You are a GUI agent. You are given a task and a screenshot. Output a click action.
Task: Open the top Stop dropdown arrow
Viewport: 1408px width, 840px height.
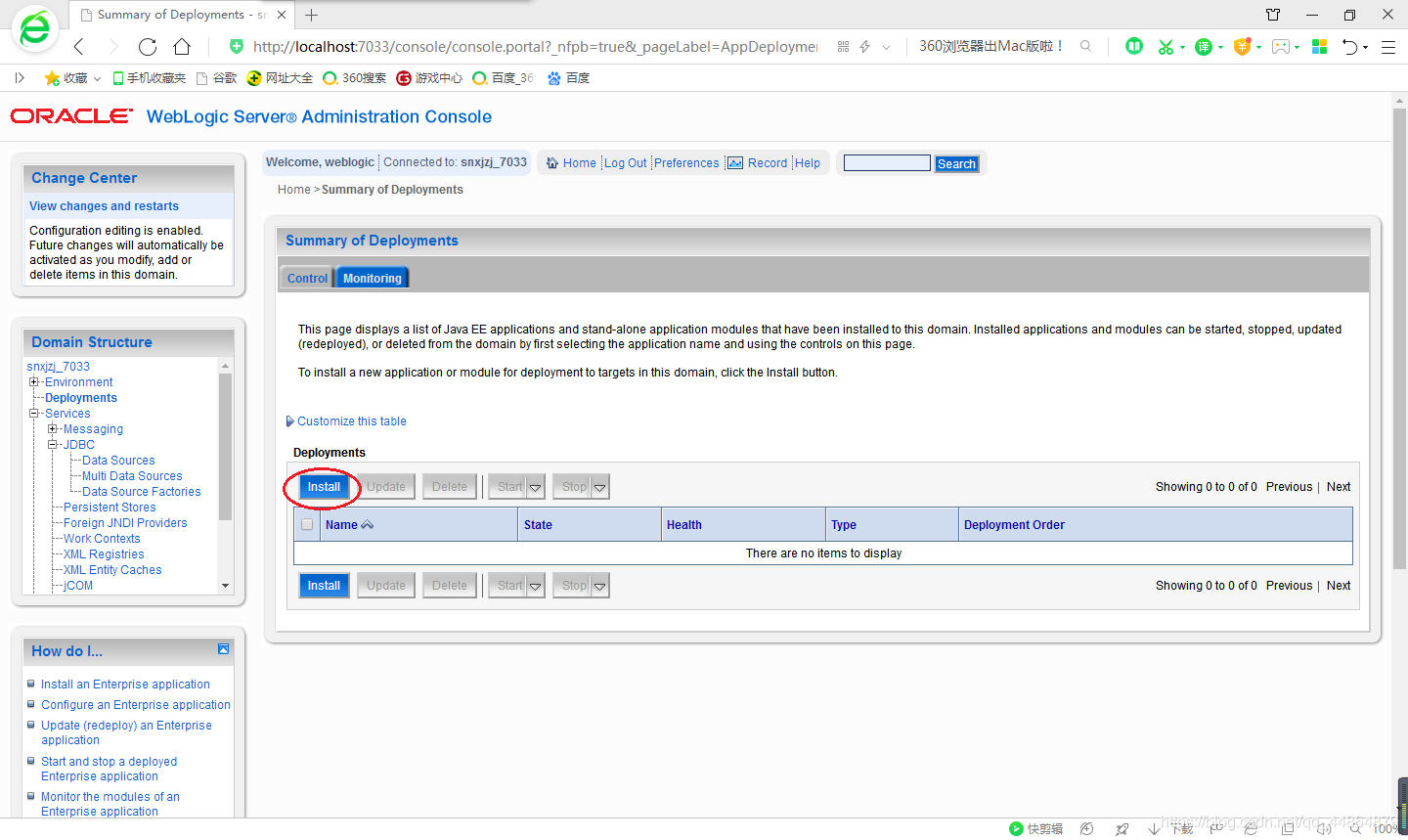(x=599, y=487)
